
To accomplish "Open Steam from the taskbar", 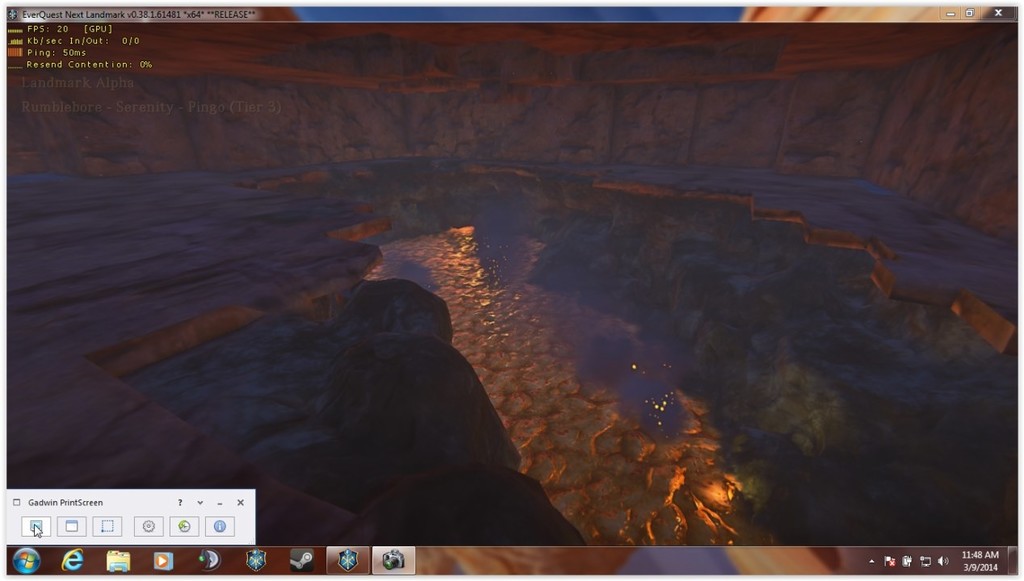I will 301,561.
